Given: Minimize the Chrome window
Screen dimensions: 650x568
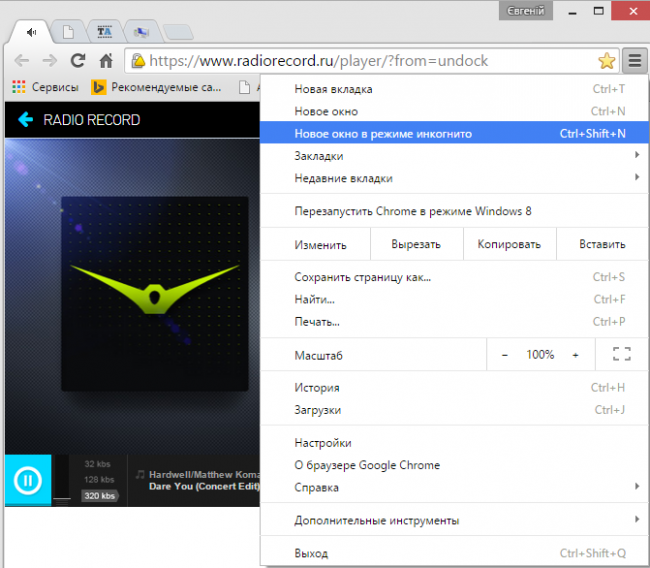Looking at the screenshot, I should tap(572, 11).
